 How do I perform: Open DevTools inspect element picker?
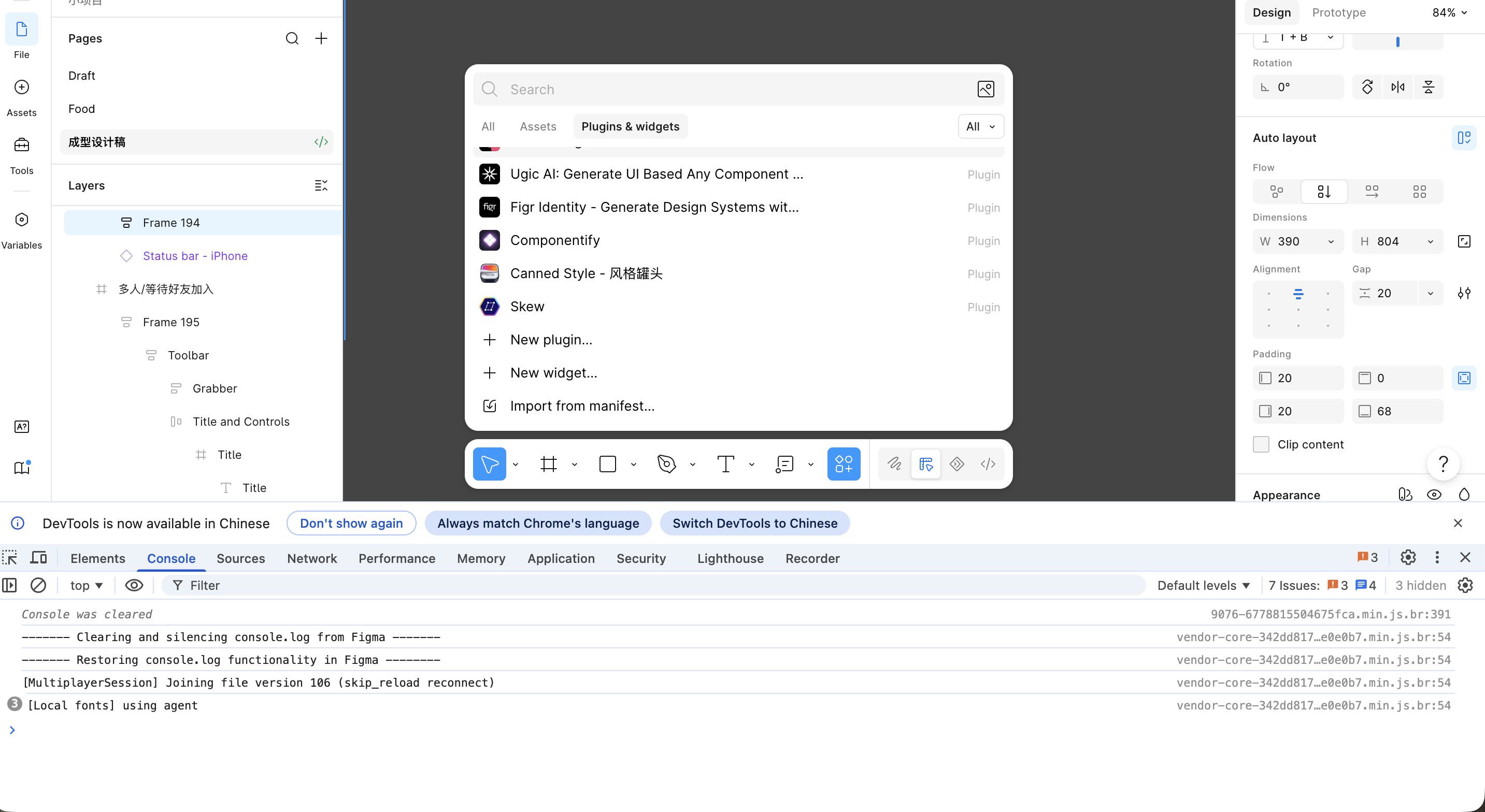pyautogui.click(x=10, y=558)
